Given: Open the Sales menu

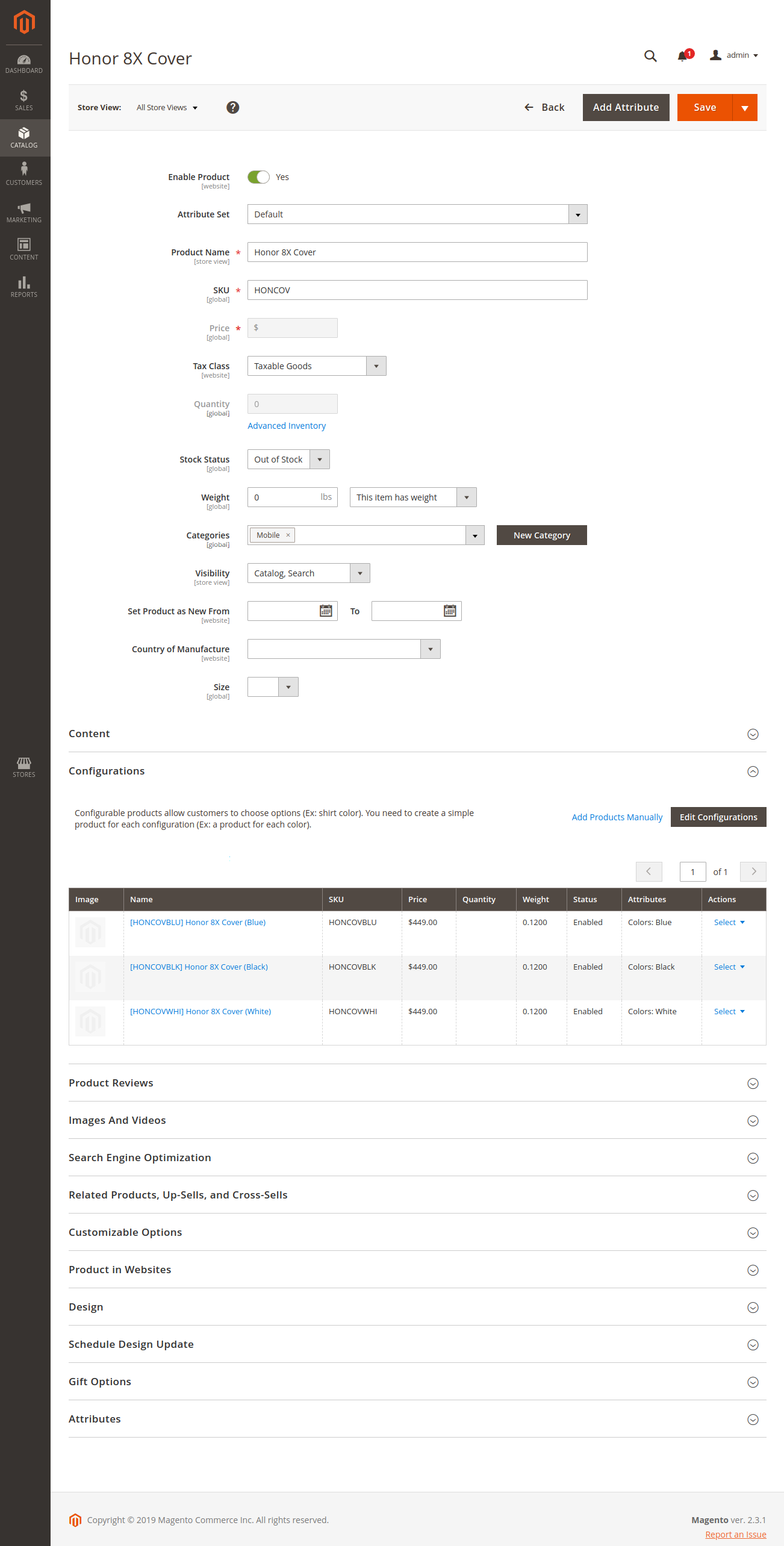Looking at the screenshot, I should [x=24, y=101].
